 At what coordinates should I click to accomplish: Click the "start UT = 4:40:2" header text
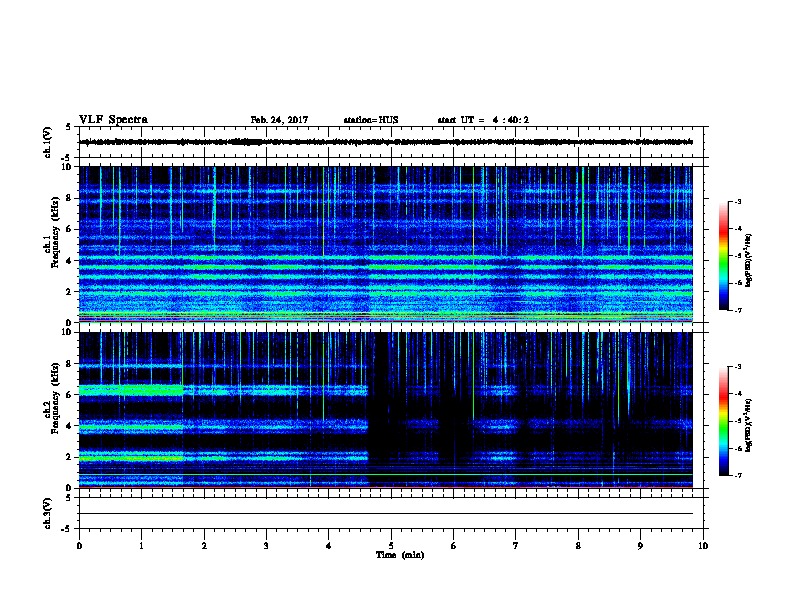[483, 120]
